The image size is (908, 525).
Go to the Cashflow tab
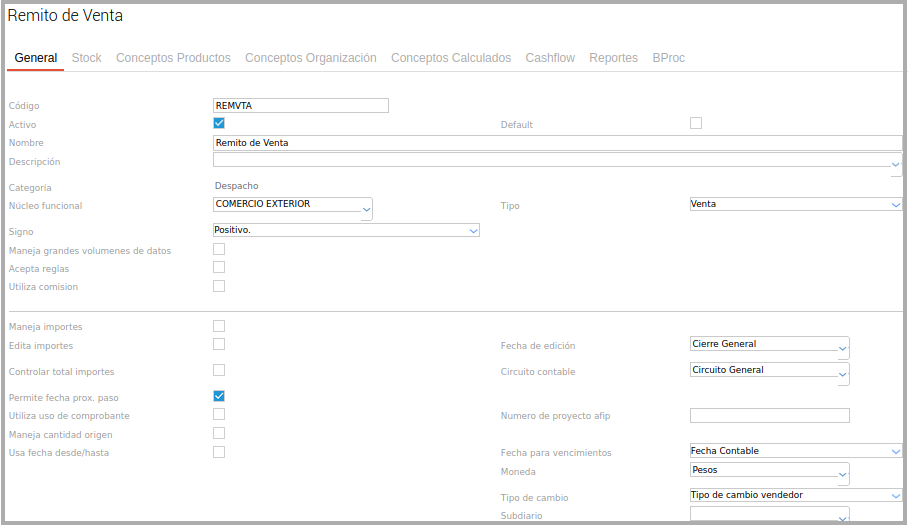[x=550, y=58]
